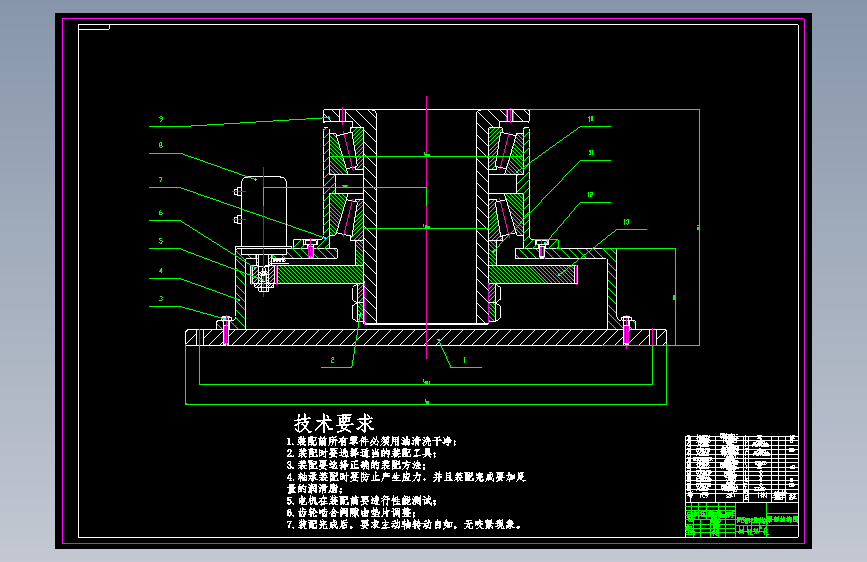Select part callout number 13
Viewport: 867px width, 562px height.
click(x=626, y=222)
